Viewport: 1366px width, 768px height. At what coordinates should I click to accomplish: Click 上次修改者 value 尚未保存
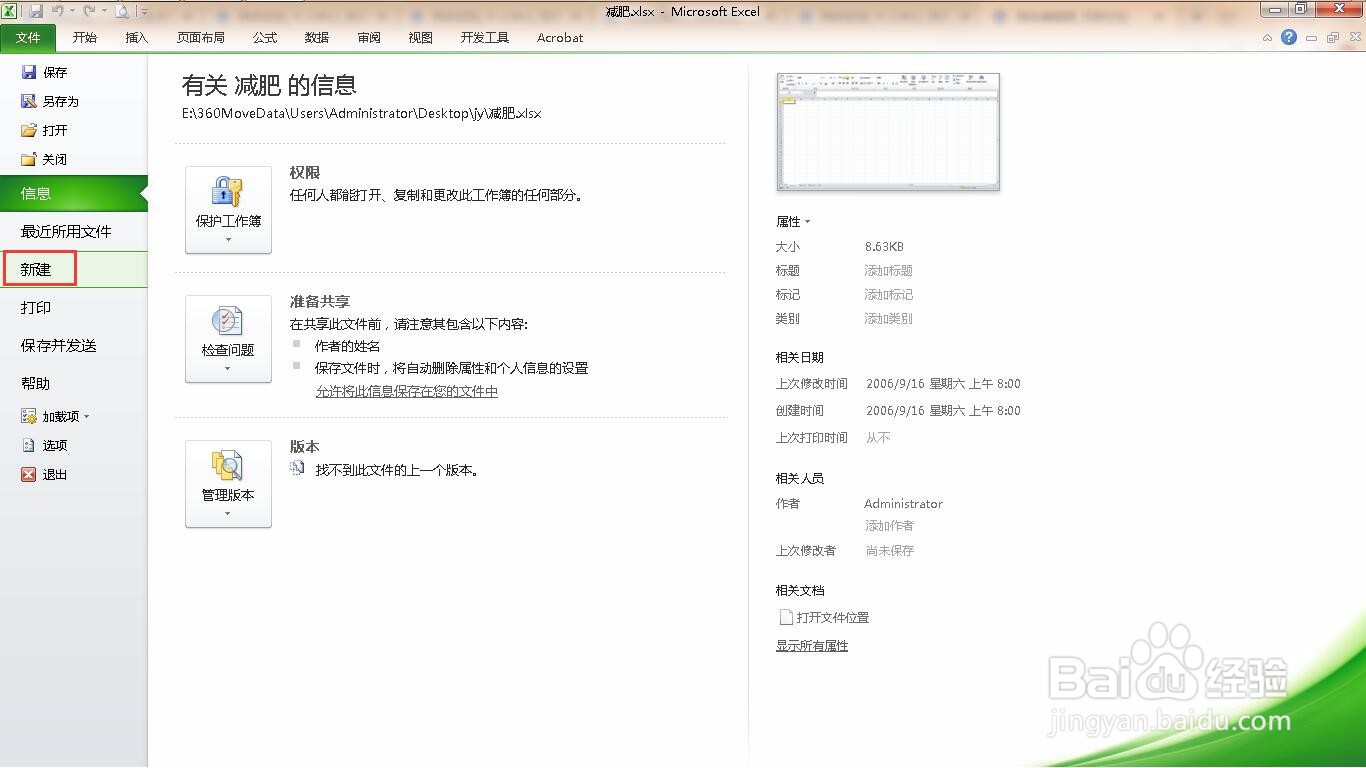(x=890, y=551)
